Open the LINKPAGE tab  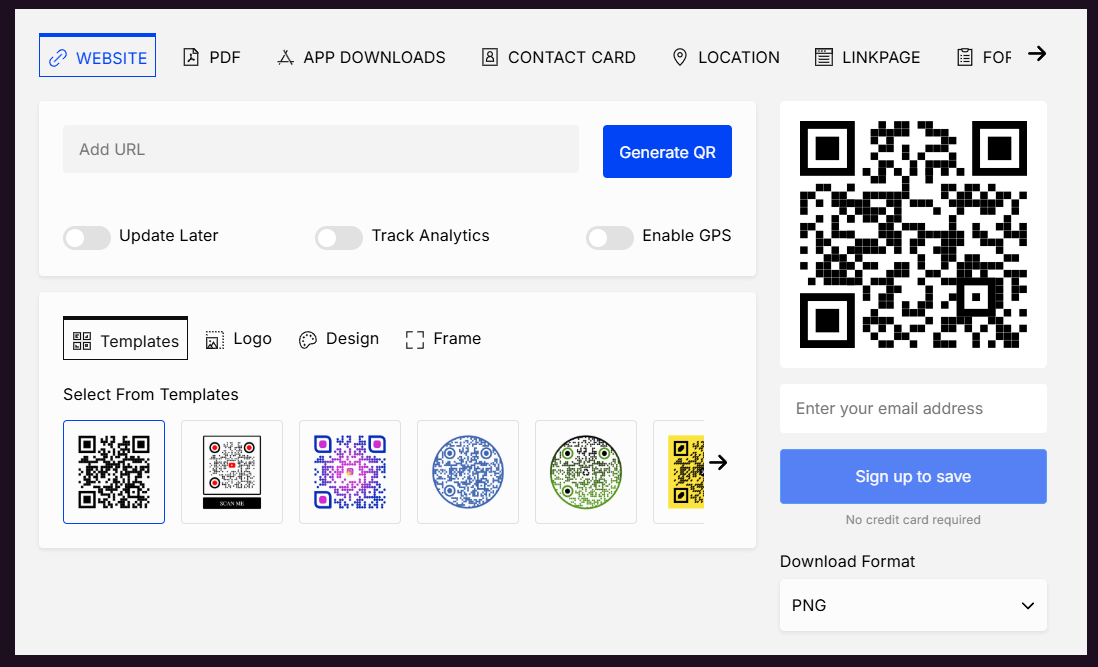click(x=868, y=57)
